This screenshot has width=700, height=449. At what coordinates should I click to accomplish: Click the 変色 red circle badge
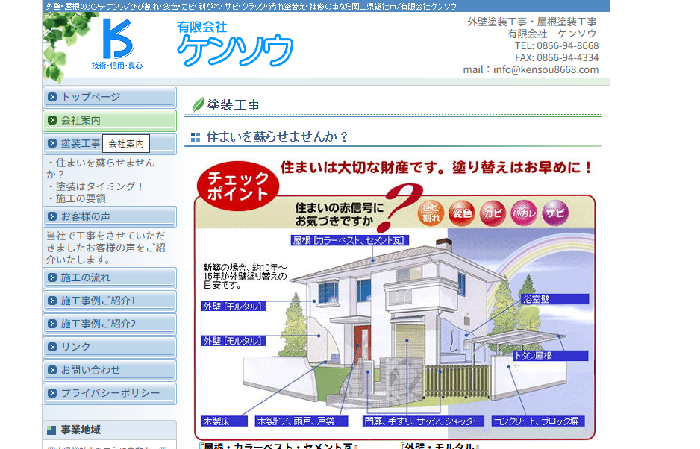pos(462,213)
